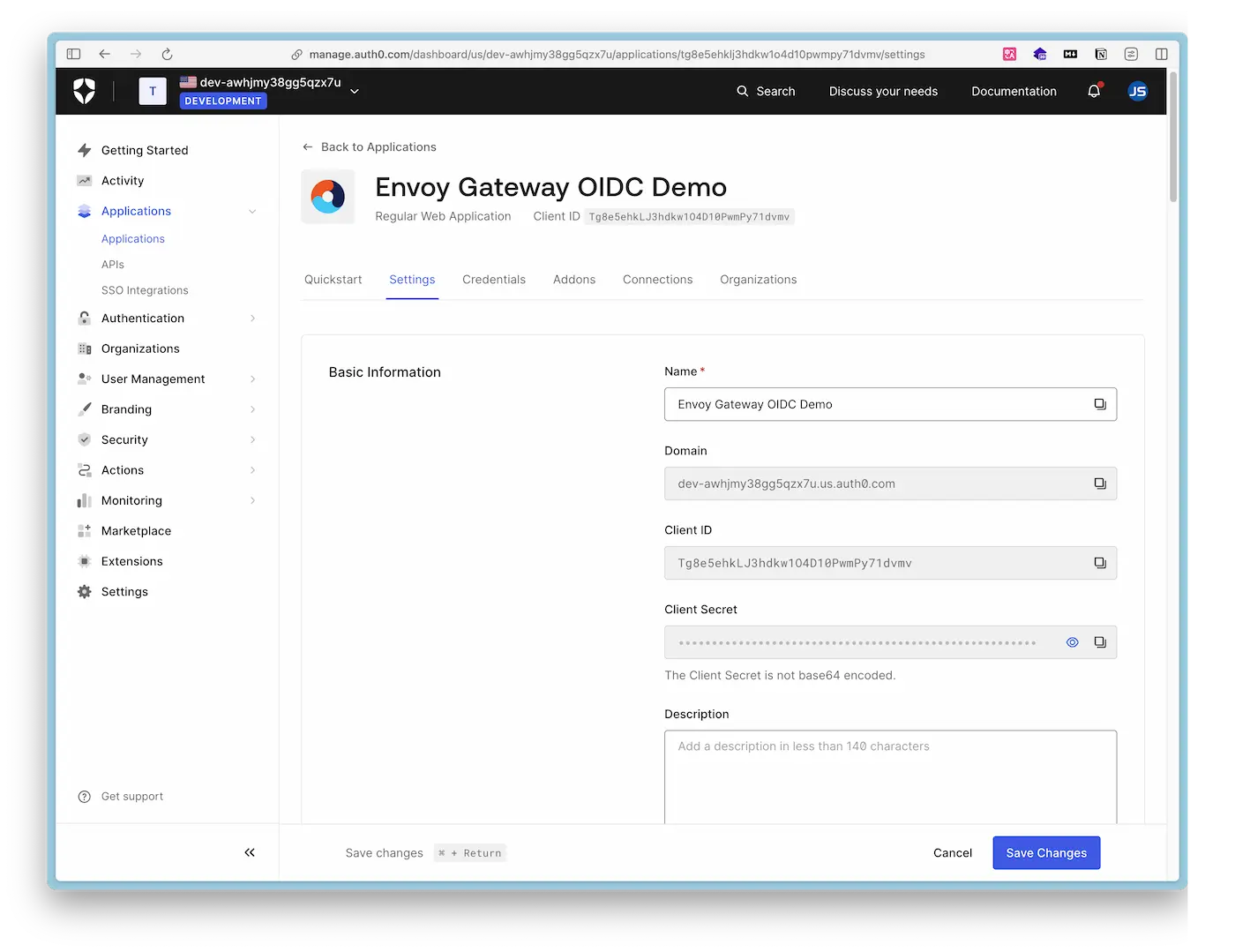This screenshot has width=1235, height=952.
Task: Click the Settings gear icon in sidebar
Action: tap(85, 592)
